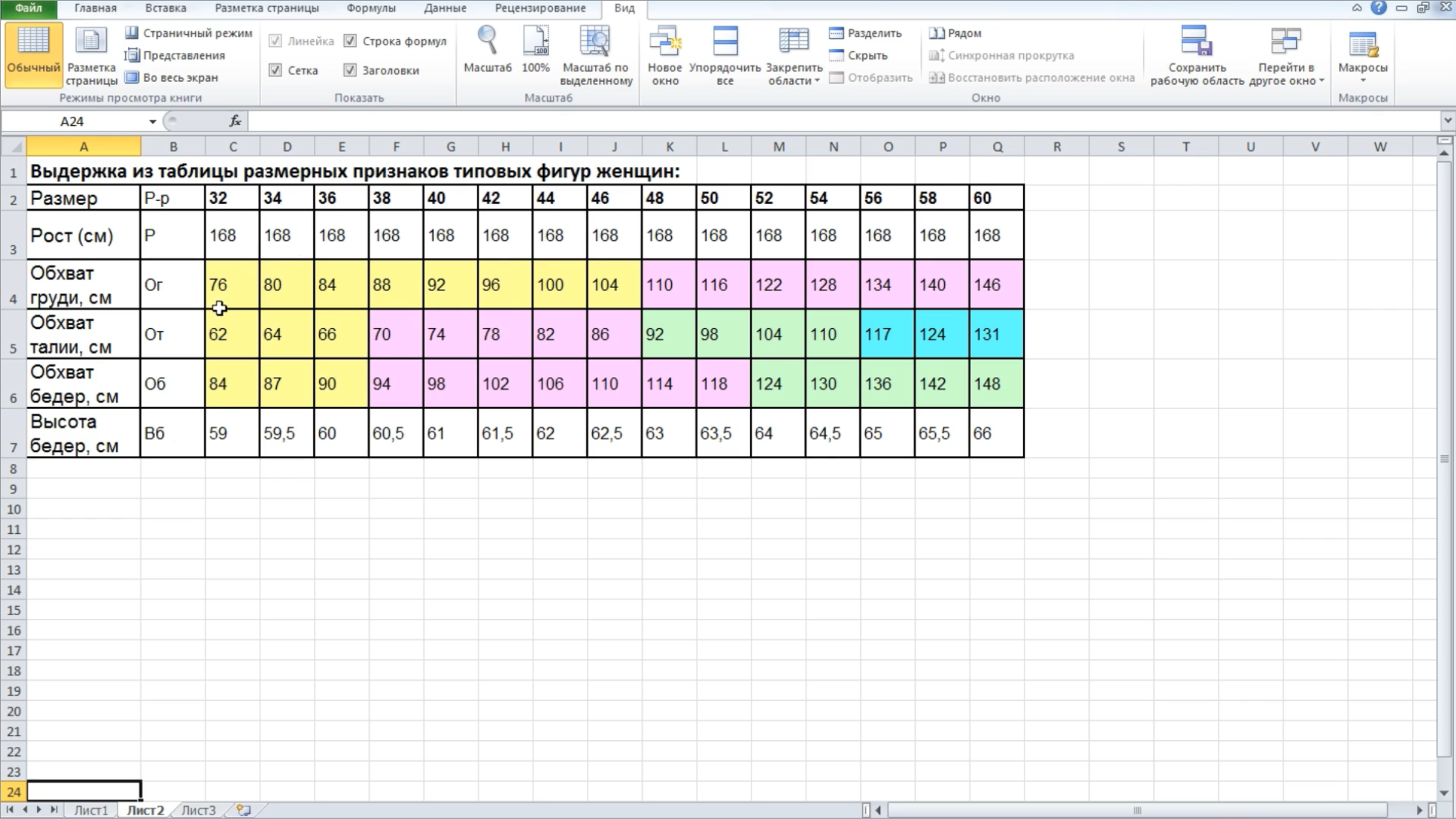The height and width of the screenshot is (819, 1456).
Task: Select column A header
Action: [83, 147]
